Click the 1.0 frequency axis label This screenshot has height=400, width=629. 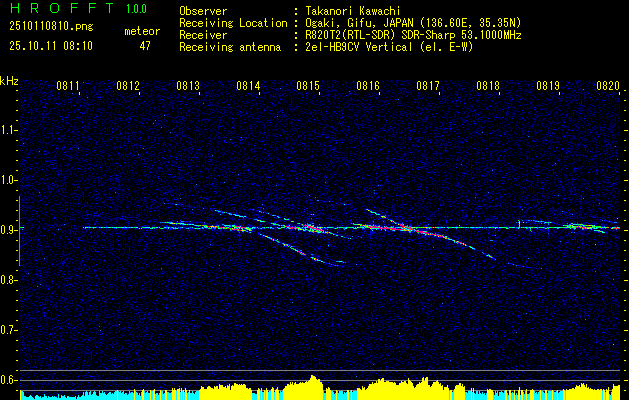8,180
